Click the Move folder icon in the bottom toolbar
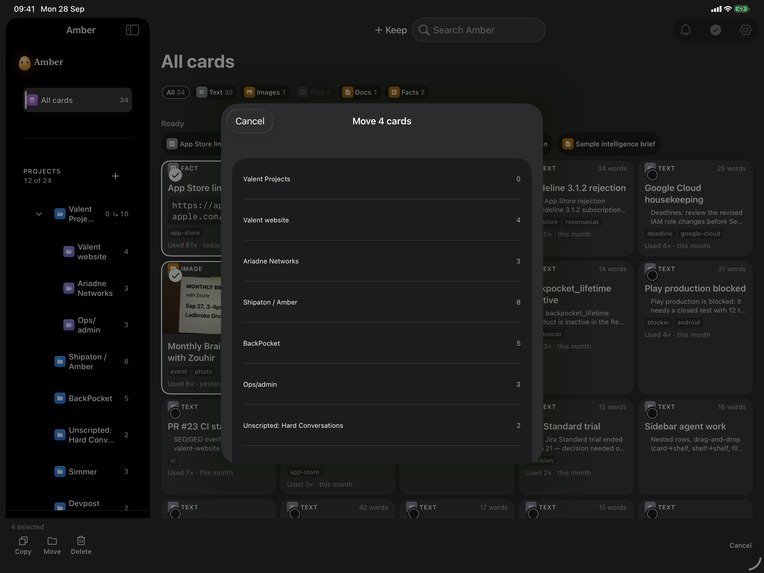Image resolution: width=764 pixels, height=573 pixels. point(52,541)
